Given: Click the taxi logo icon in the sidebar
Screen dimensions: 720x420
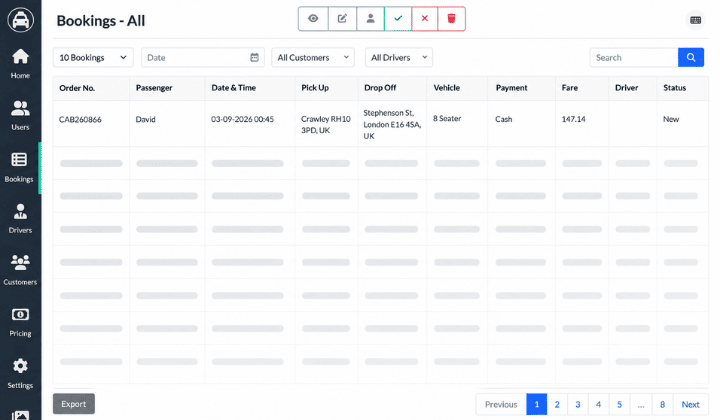Looking at the screenshot, I should (20, 20).
